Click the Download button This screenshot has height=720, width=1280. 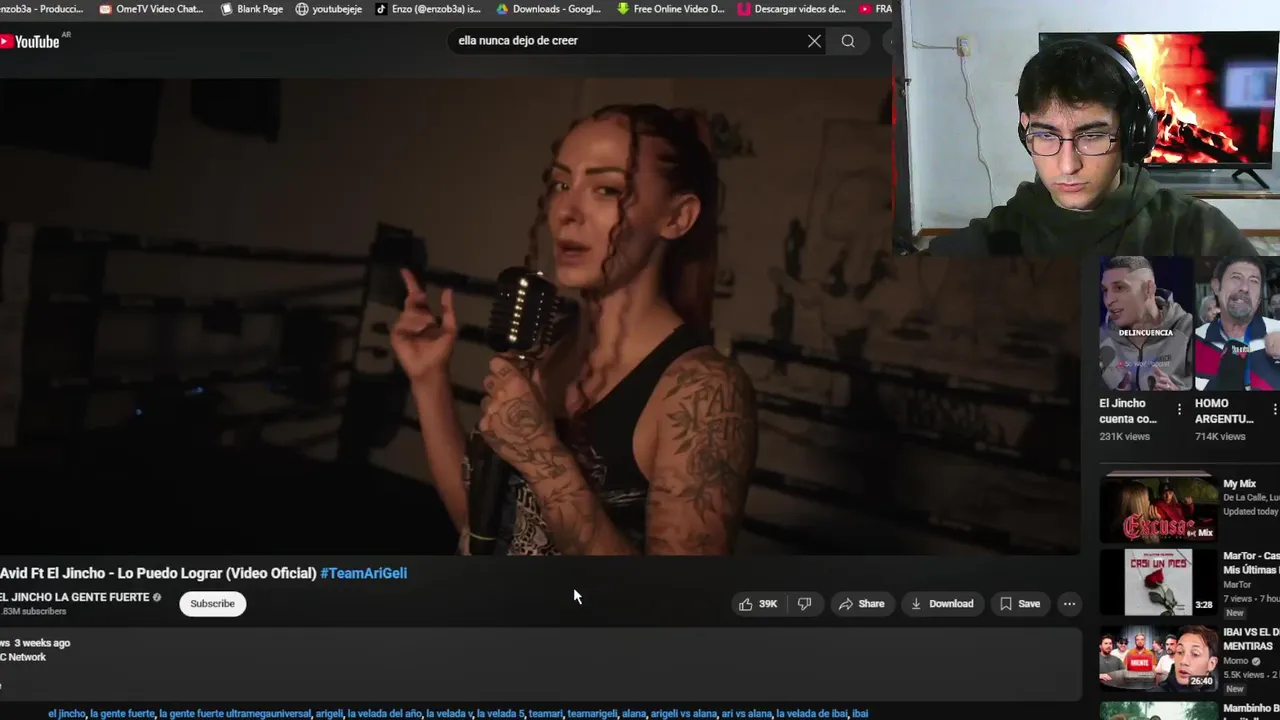[941, 604]
